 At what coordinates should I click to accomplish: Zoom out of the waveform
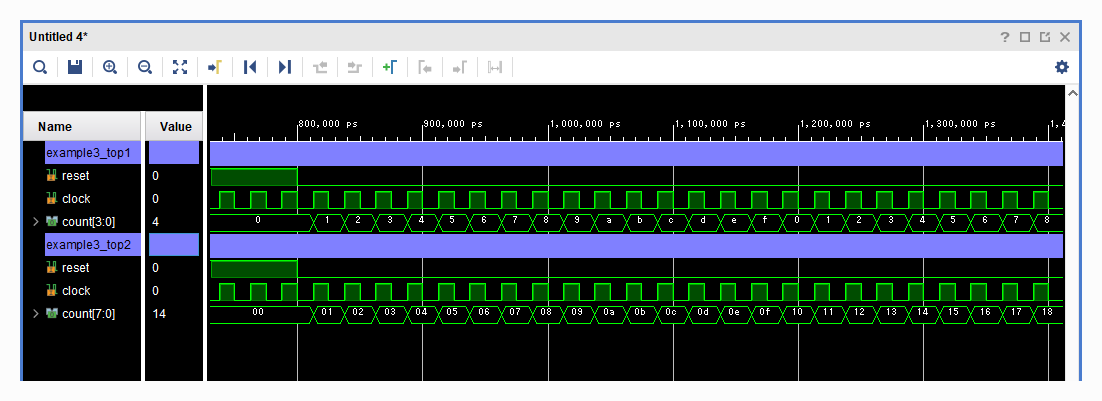145,67
